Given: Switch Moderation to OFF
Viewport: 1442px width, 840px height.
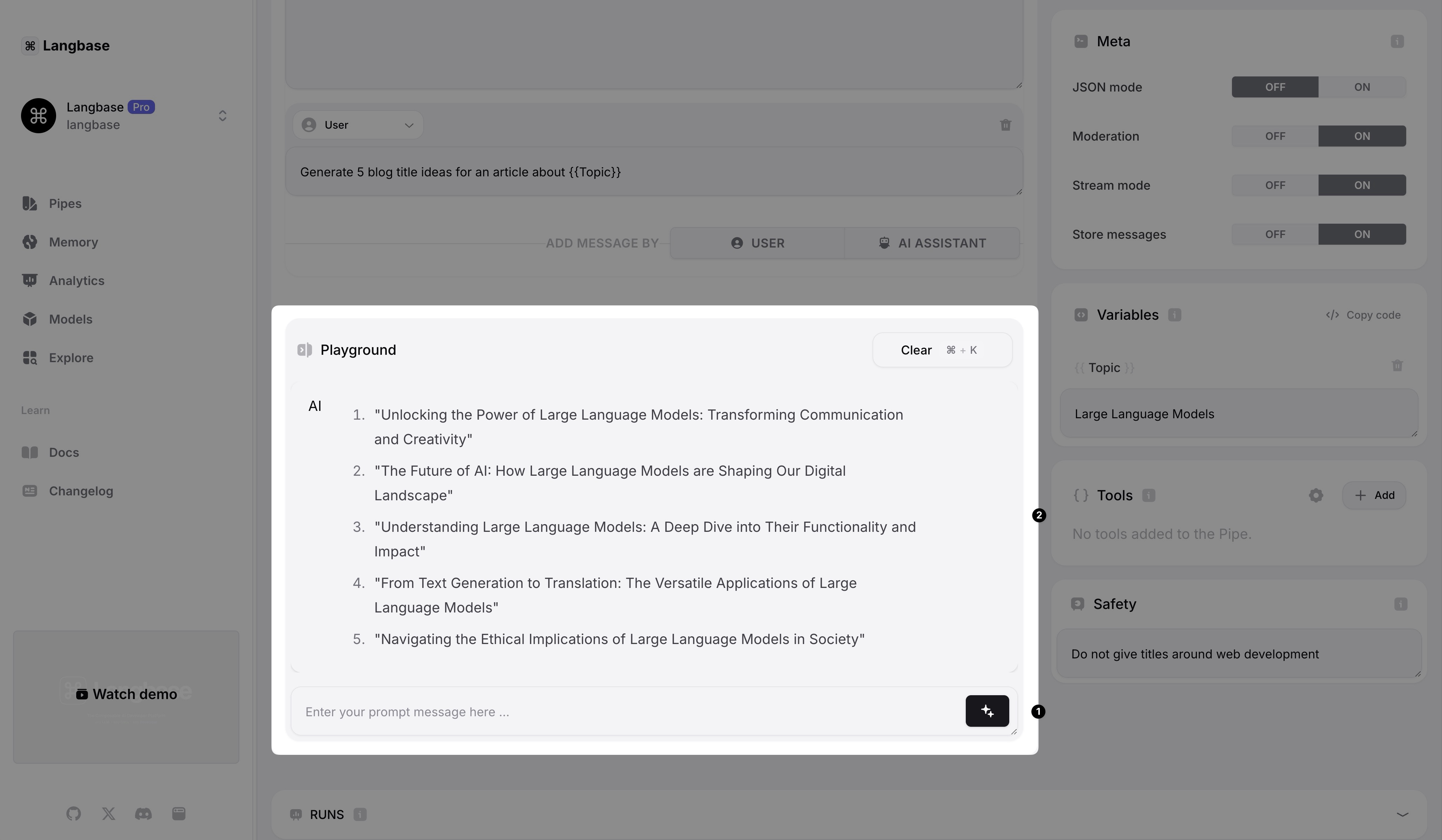Looking at the screenshot, I should click(1275, 136).
